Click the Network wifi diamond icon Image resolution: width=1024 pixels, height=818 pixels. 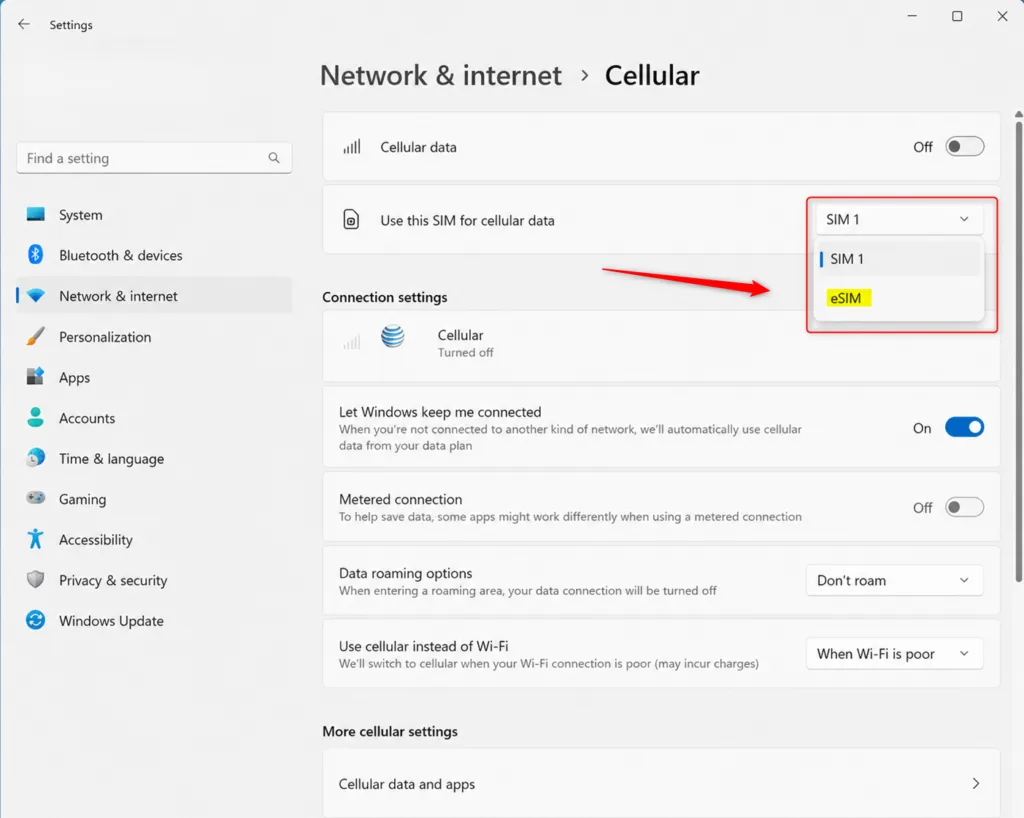pos(35,295)
